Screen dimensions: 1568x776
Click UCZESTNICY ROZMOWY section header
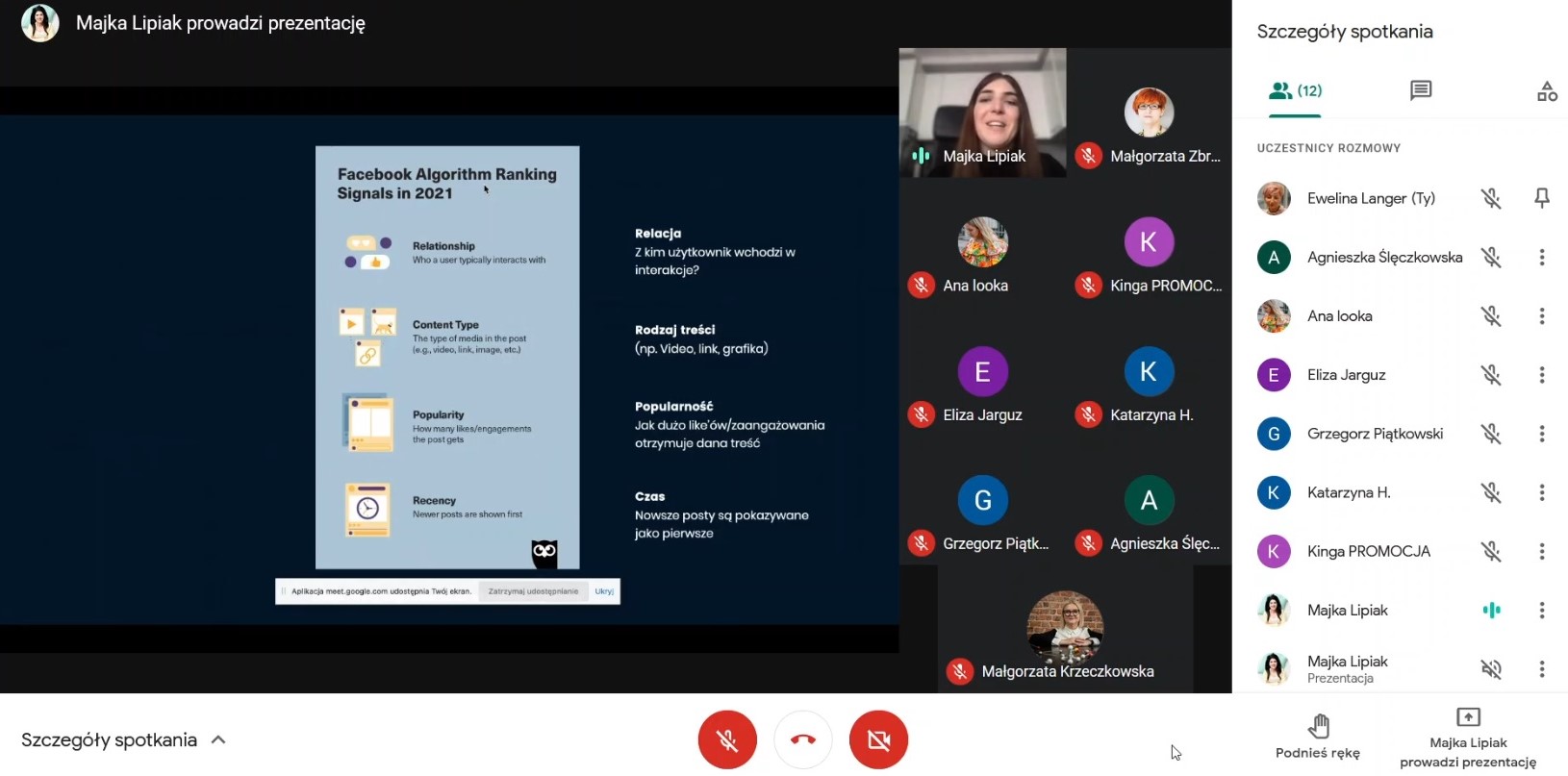pyautogui.click(x=1328, y=148)
